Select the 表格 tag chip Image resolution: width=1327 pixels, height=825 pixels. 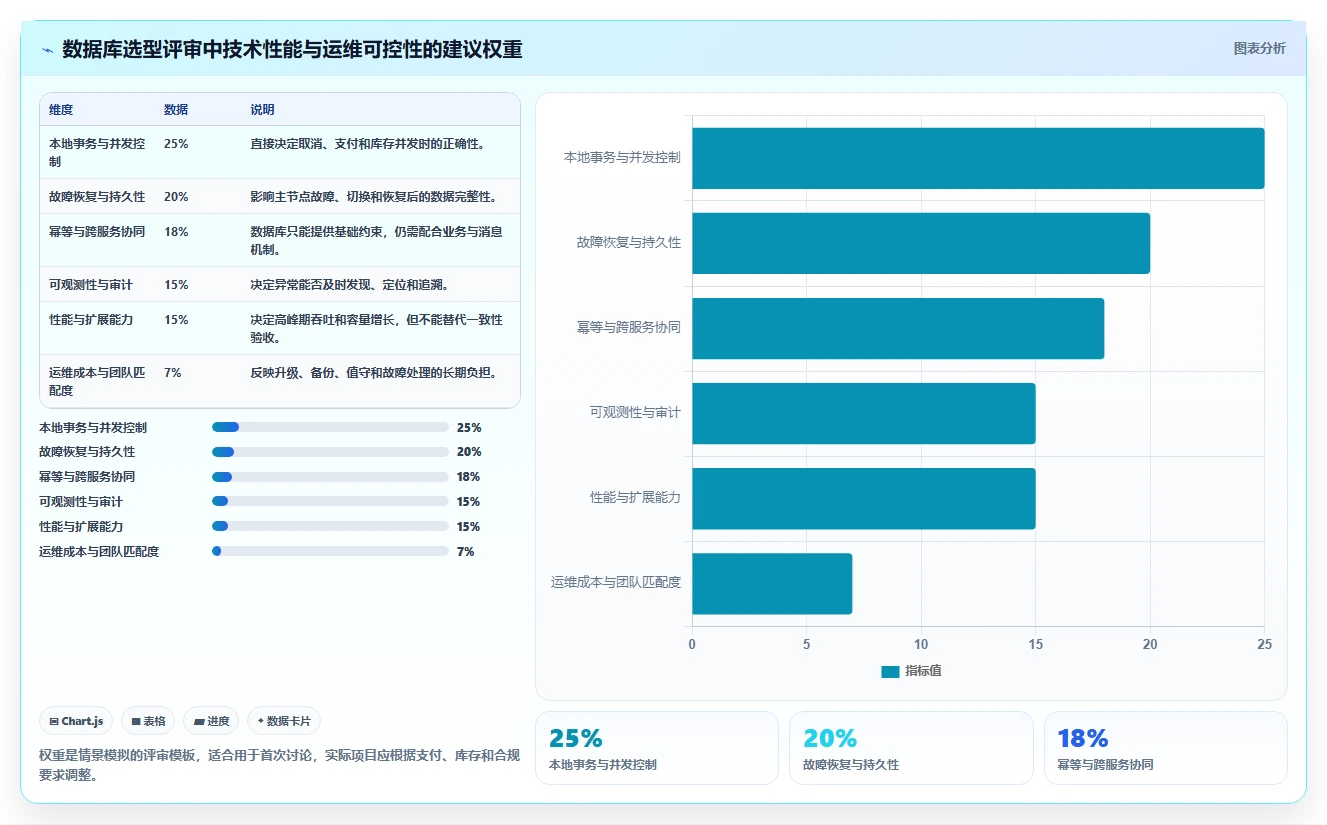click(x=148, y=721)
